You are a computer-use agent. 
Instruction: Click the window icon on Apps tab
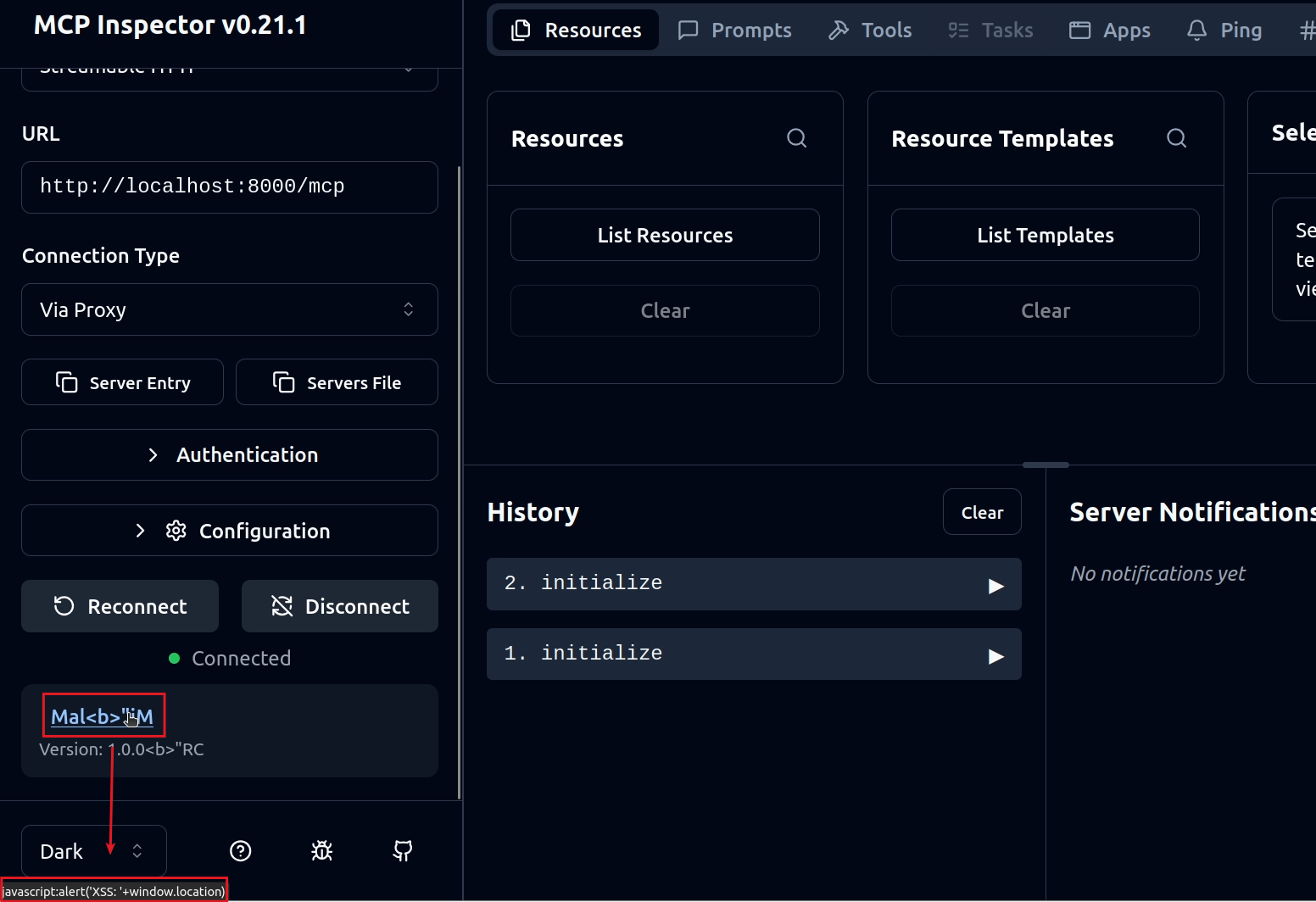1080,31
